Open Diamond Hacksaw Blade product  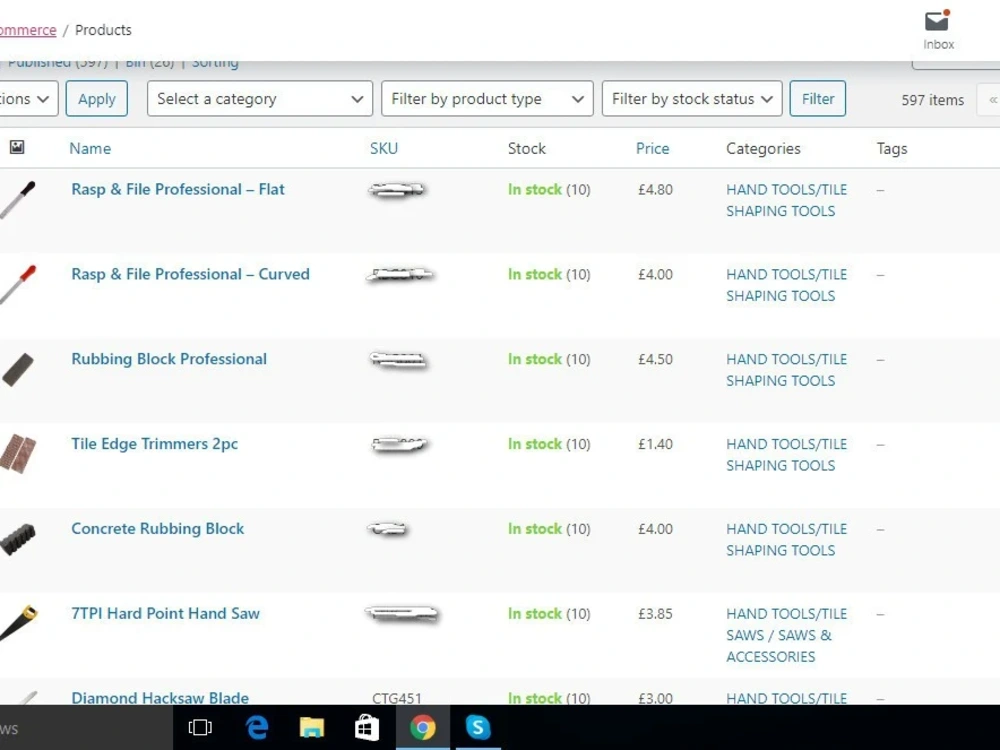160,697
